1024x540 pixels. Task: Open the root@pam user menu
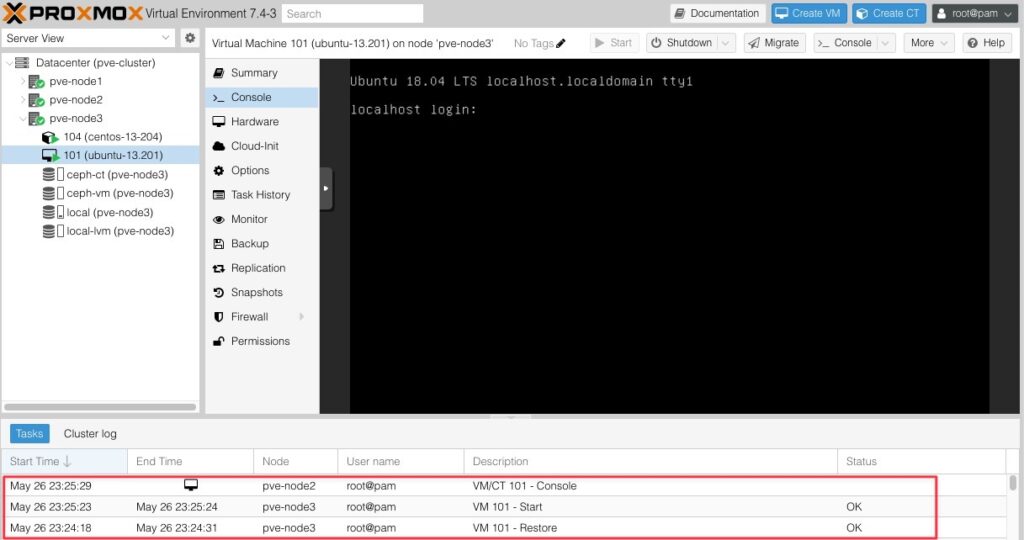[x=974, y=13]
